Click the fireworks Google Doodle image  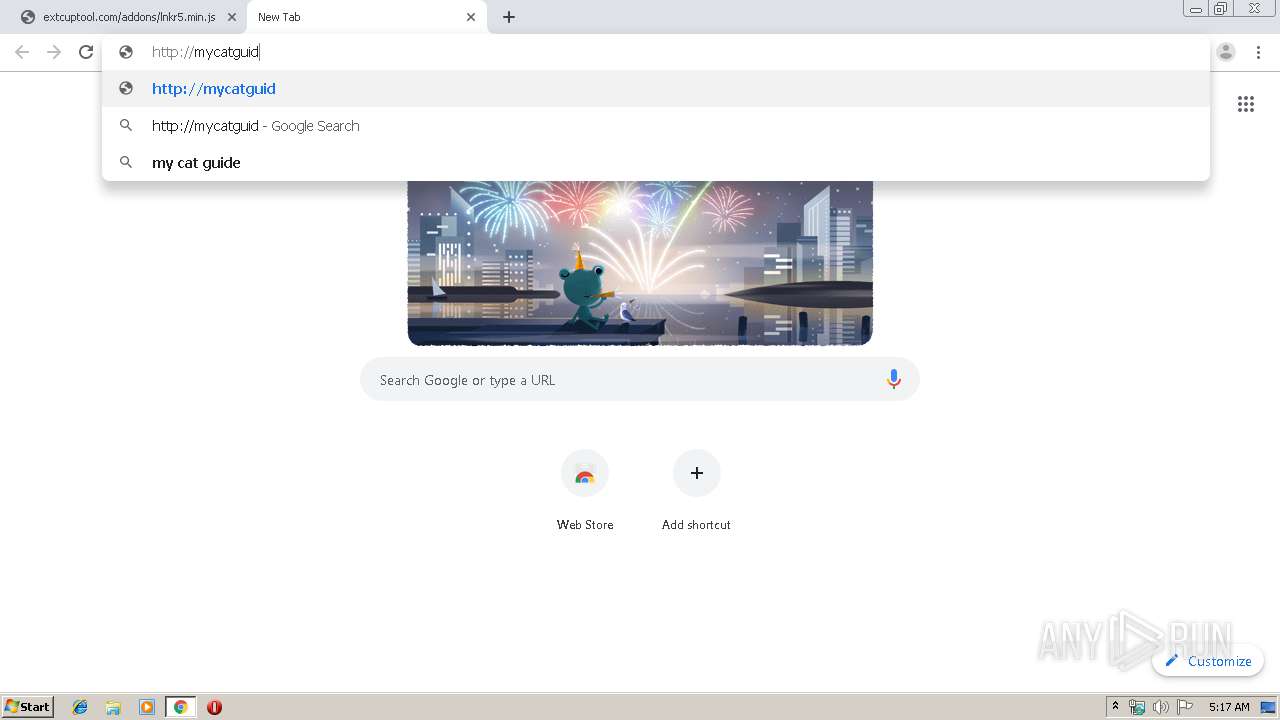[640, 263]
